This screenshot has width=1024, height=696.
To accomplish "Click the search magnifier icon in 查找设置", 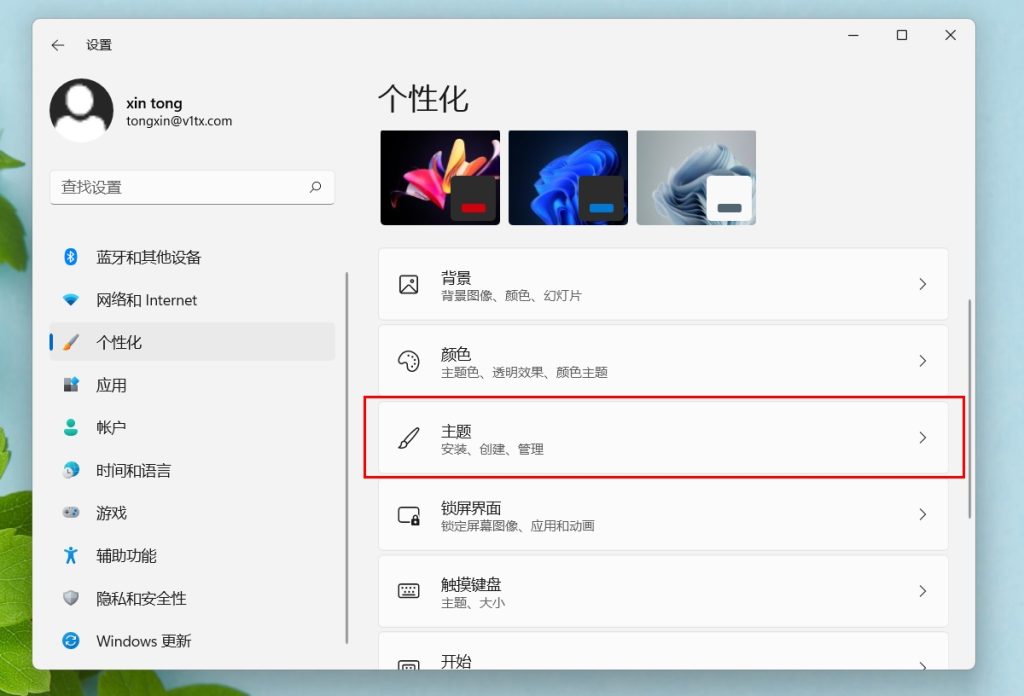I will [315, 187].
